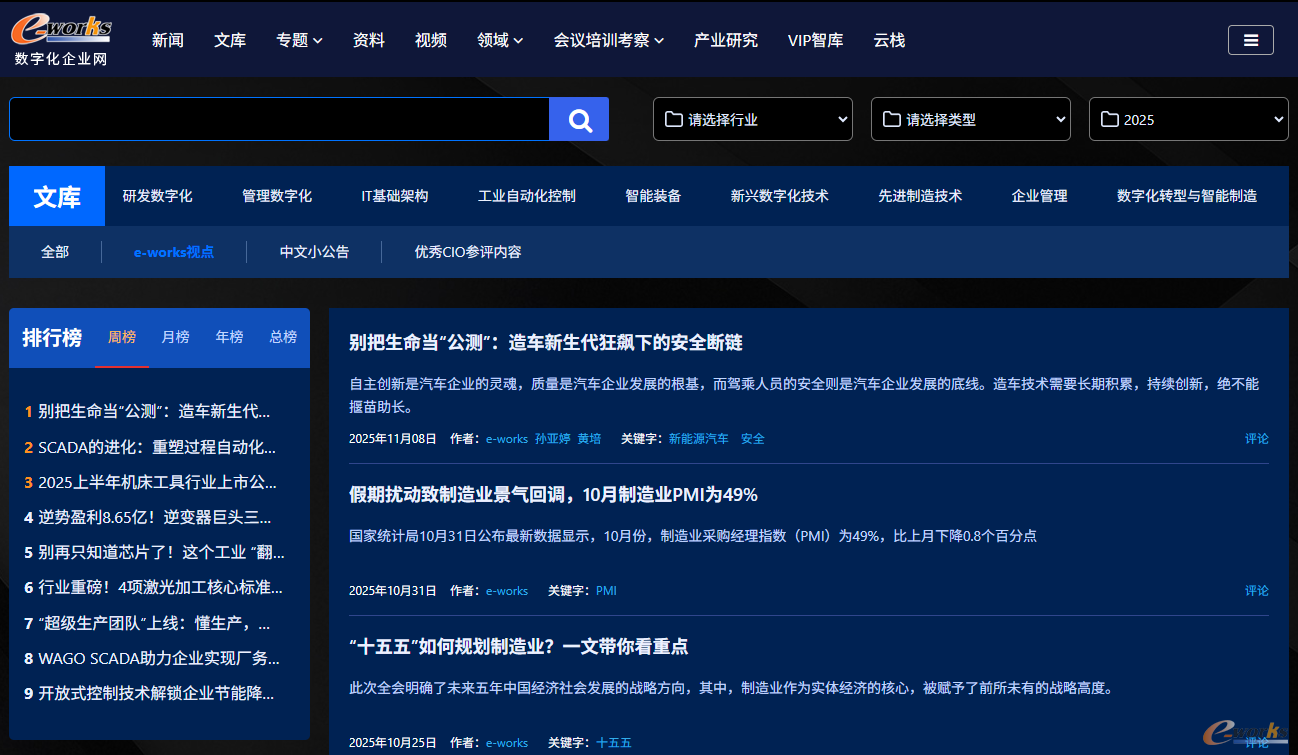
Task: Select the 总榜 ranking tab
Action: pos(283,337)
